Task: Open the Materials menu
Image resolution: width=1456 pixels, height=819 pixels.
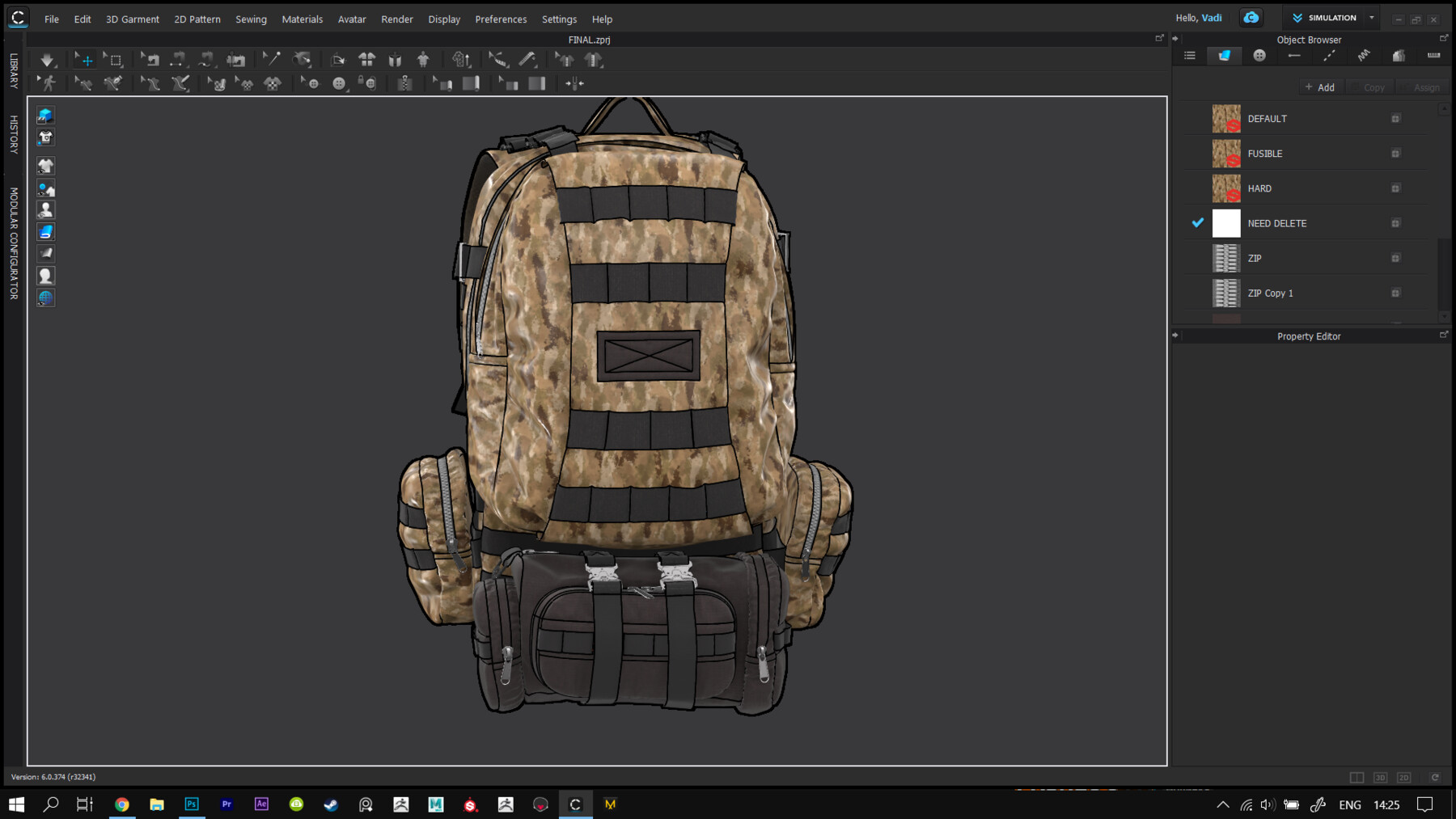Action: [303, 19]
